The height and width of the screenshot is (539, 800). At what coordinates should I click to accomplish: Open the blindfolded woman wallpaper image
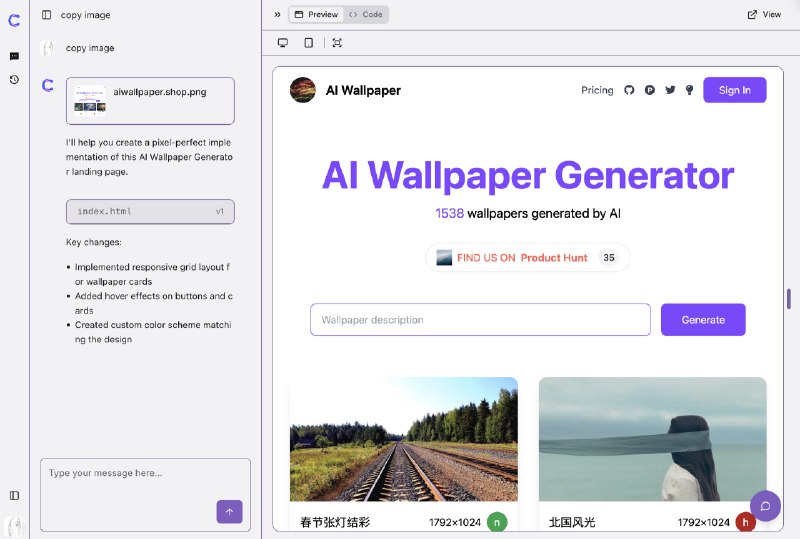pos(653,439)
